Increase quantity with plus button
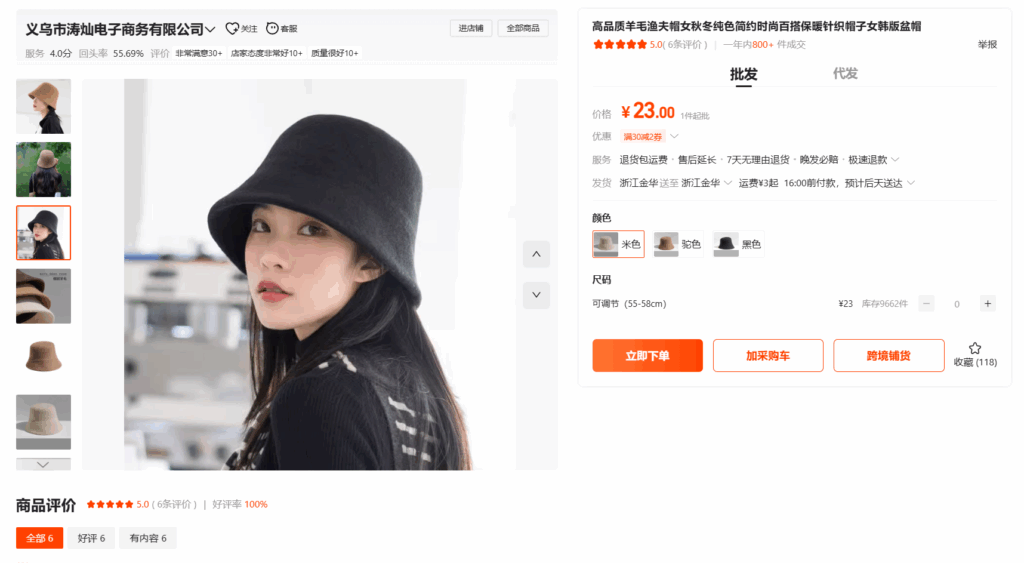Screen dimensions: 1024x563 click(x=987, y=304)
